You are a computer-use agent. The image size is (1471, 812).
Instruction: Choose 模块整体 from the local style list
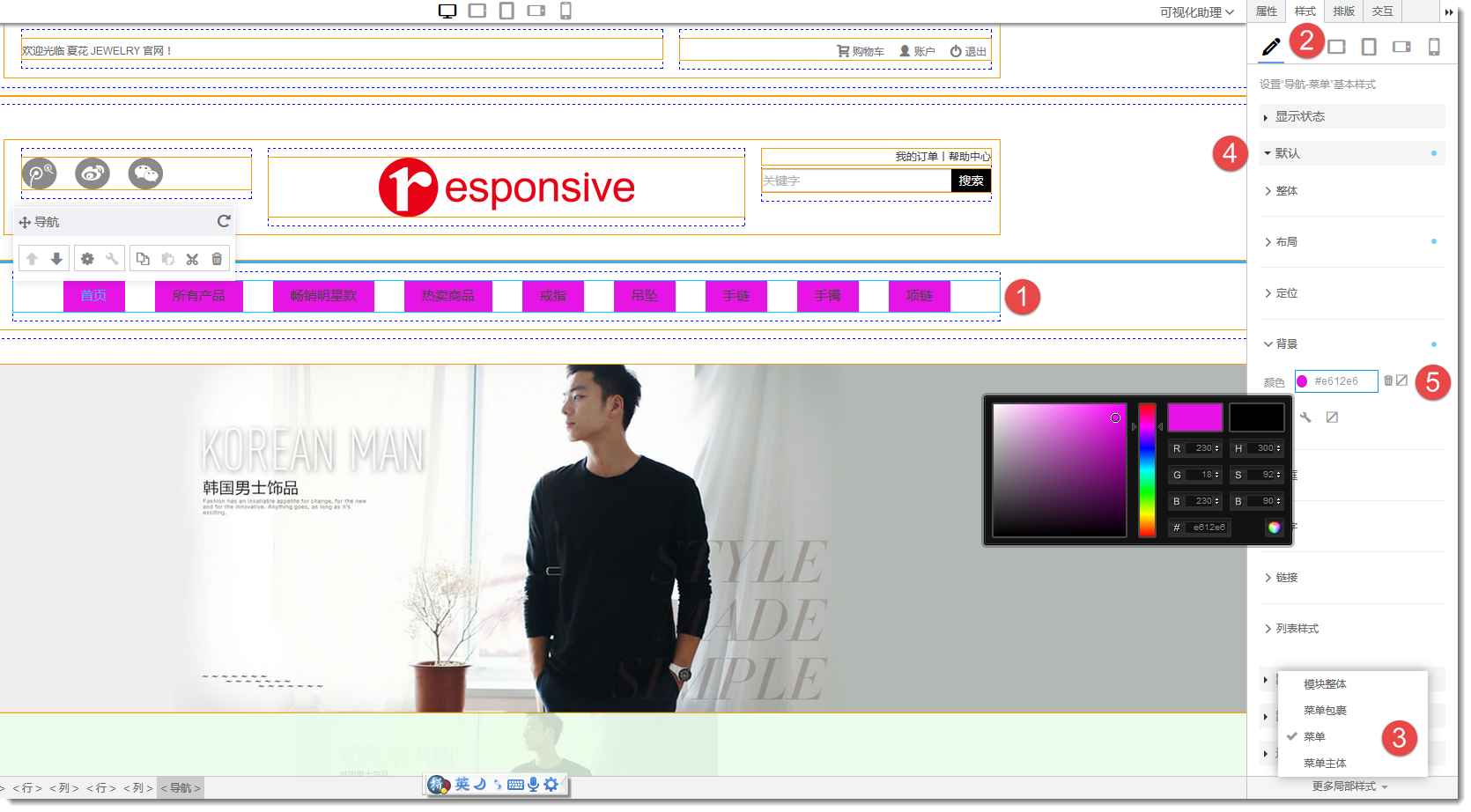(1325, 684)
